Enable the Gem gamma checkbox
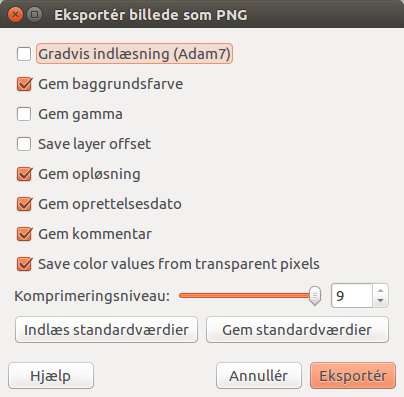Viewport: 404px width, 397px height. [24, 114]
